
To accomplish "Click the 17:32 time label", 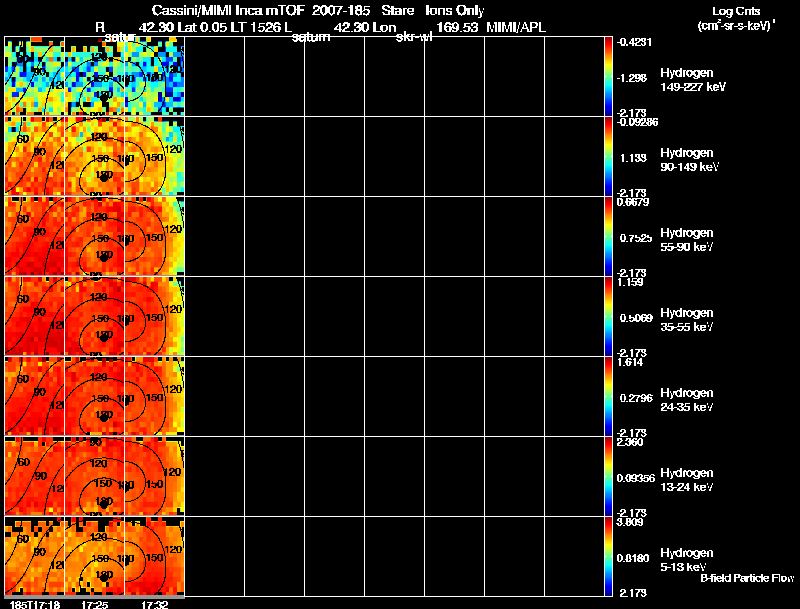I will pyautogui.click(x=155, y=604).
